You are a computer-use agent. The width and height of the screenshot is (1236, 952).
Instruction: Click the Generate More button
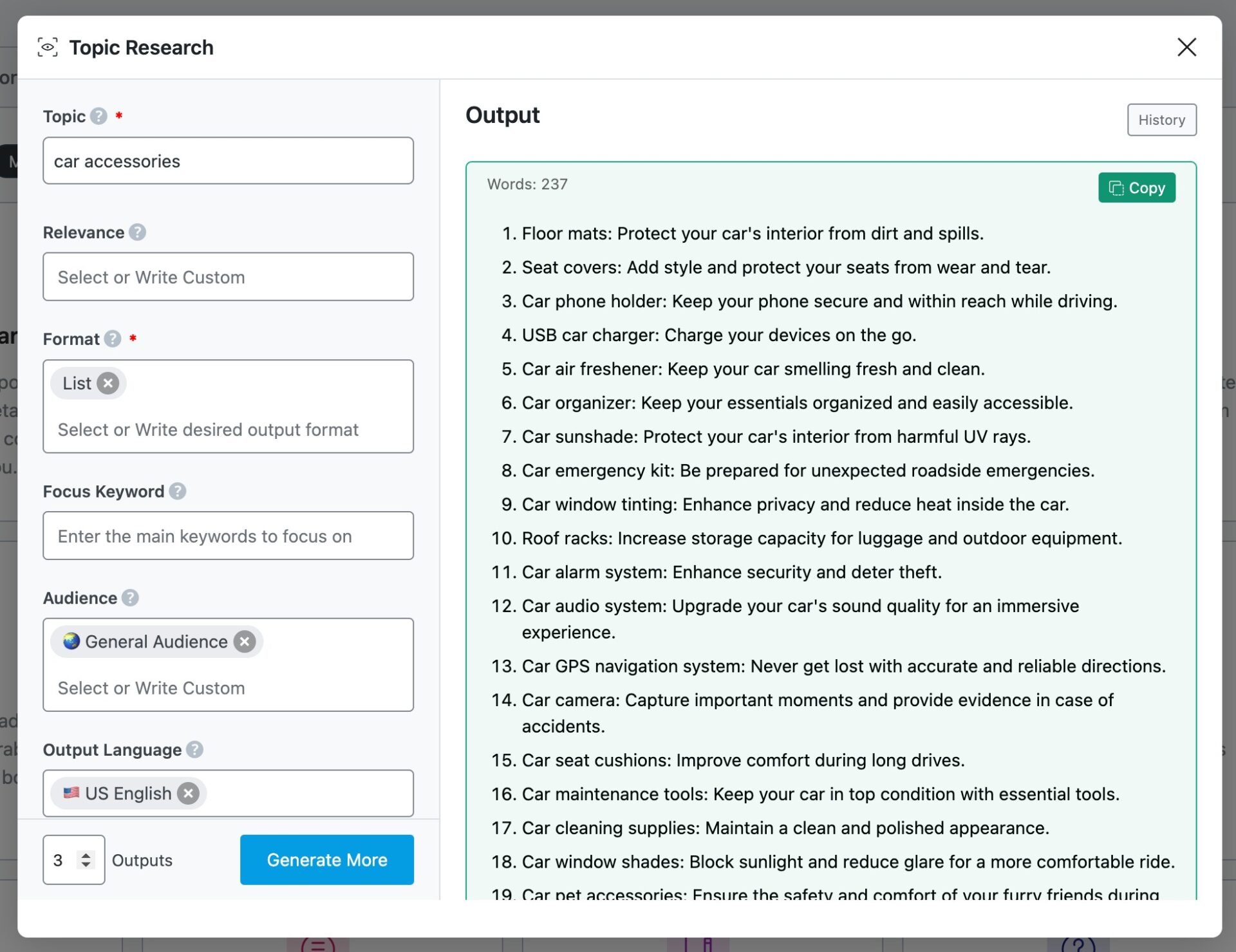(x=326, y=859)
